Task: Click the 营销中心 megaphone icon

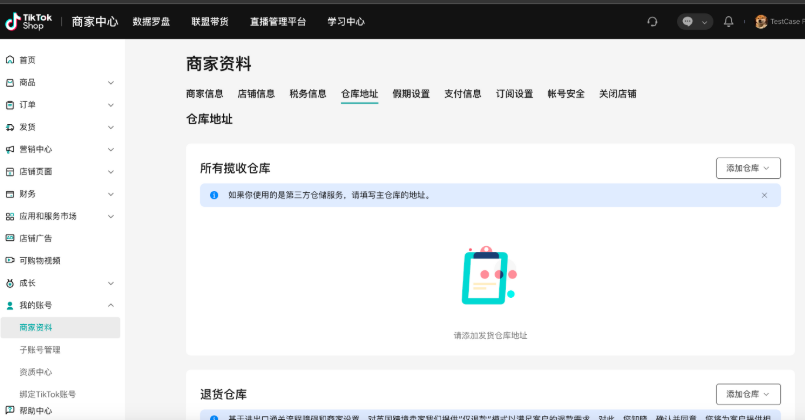Action: [x=10, y=149]
